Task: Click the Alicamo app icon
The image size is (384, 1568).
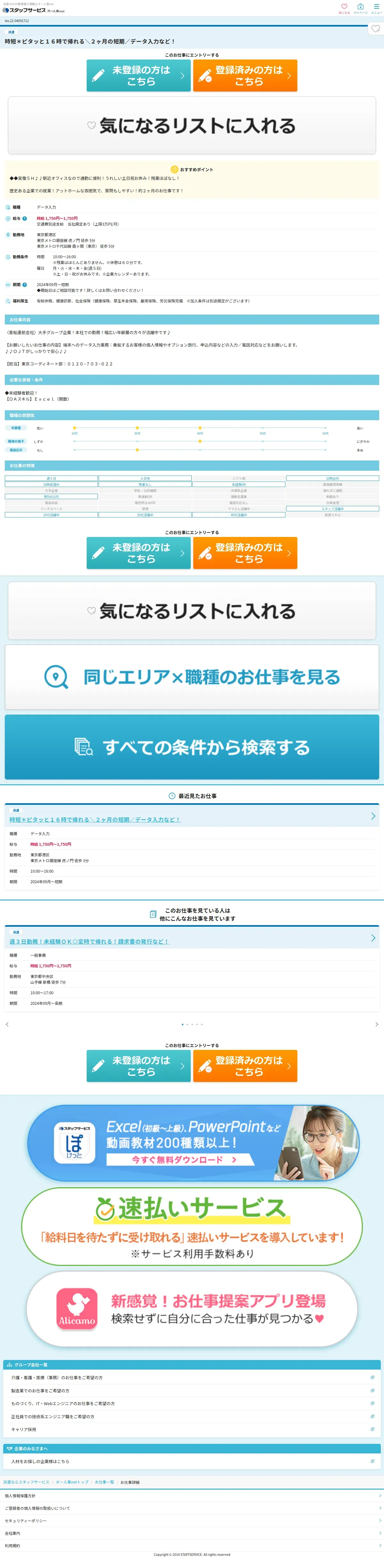Action: click(77, 1308)
